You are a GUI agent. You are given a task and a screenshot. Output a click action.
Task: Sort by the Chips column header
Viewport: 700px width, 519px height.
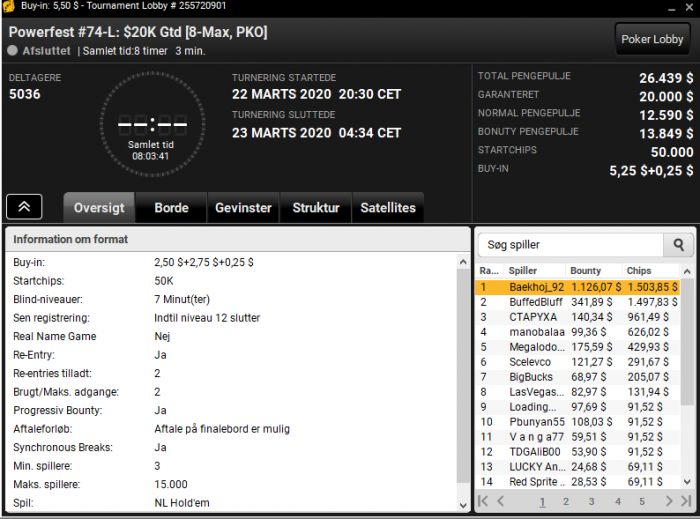[650, 271]
